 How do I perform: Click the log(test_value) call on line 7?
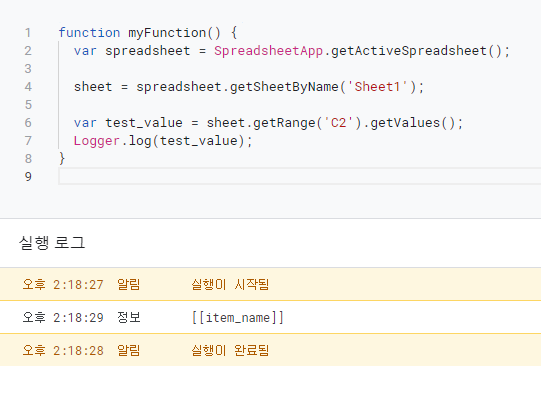pos(186,140)
